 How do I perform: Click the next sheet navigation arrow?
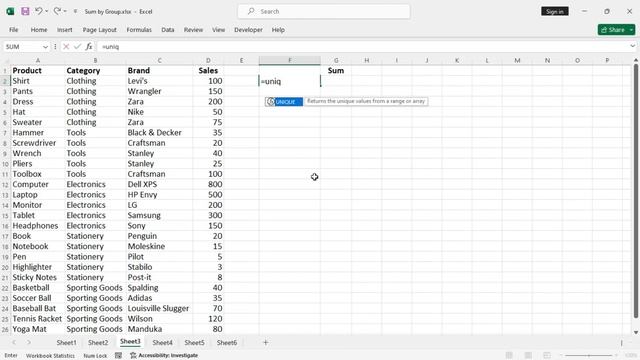click(x=29, y=342)
